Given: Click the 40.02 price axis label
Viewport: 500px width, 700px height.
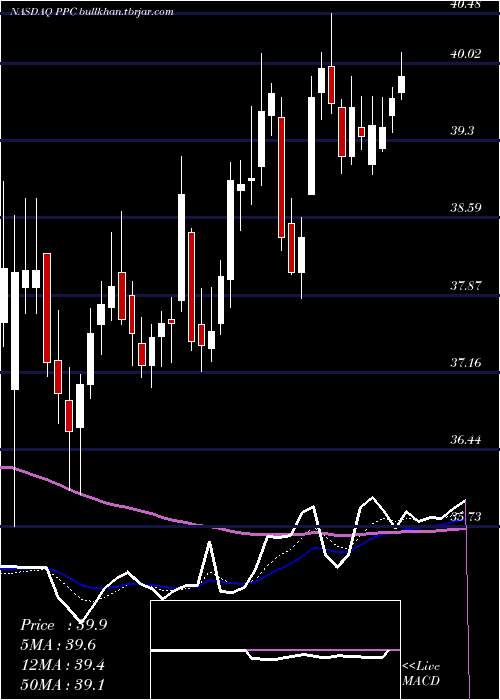Looking at the screenshot, I should [466, 54].
